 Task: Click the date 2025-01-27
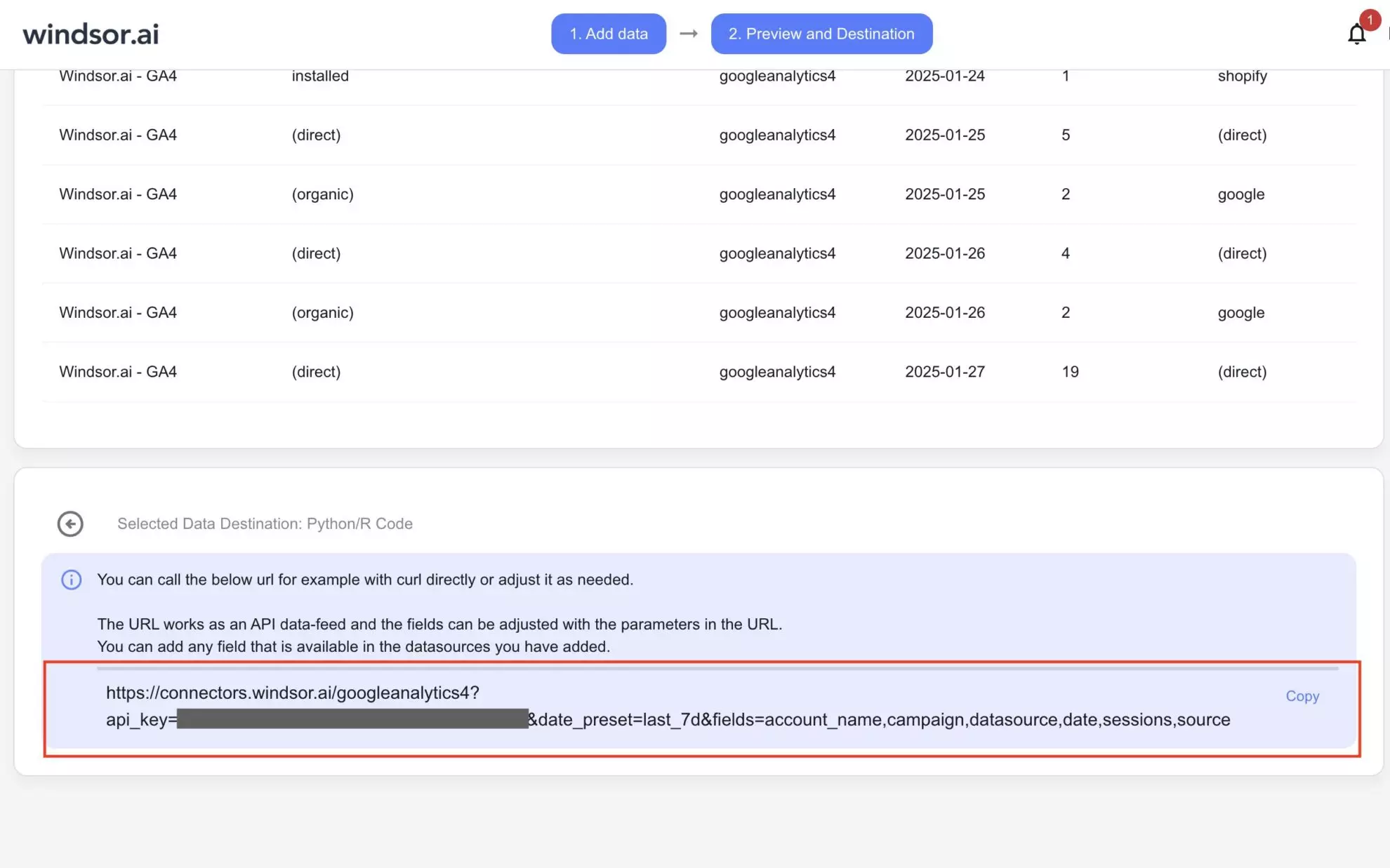point(944,372)
